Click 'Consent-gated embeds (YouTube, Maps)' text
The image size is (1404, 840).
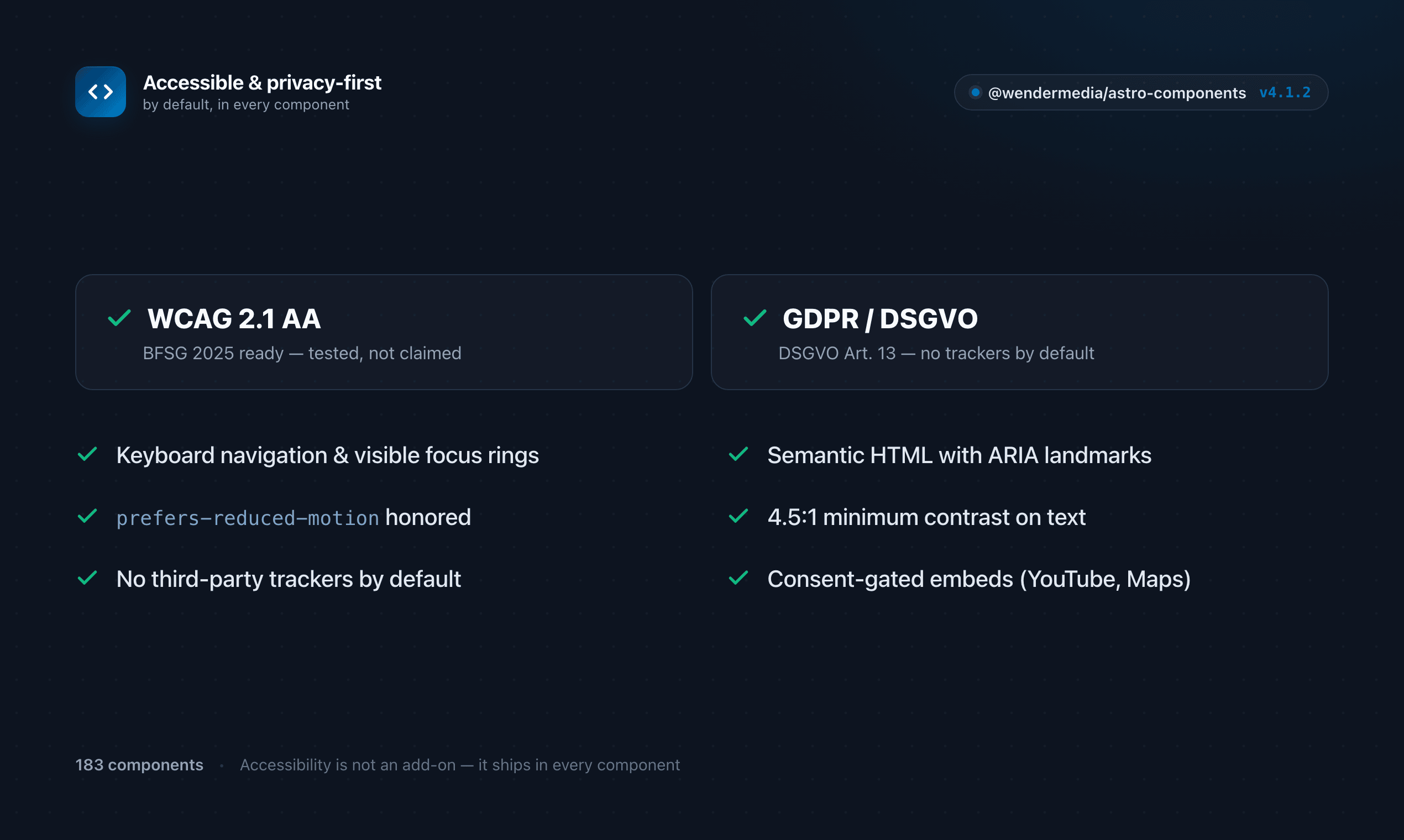(x=979, y=579)
